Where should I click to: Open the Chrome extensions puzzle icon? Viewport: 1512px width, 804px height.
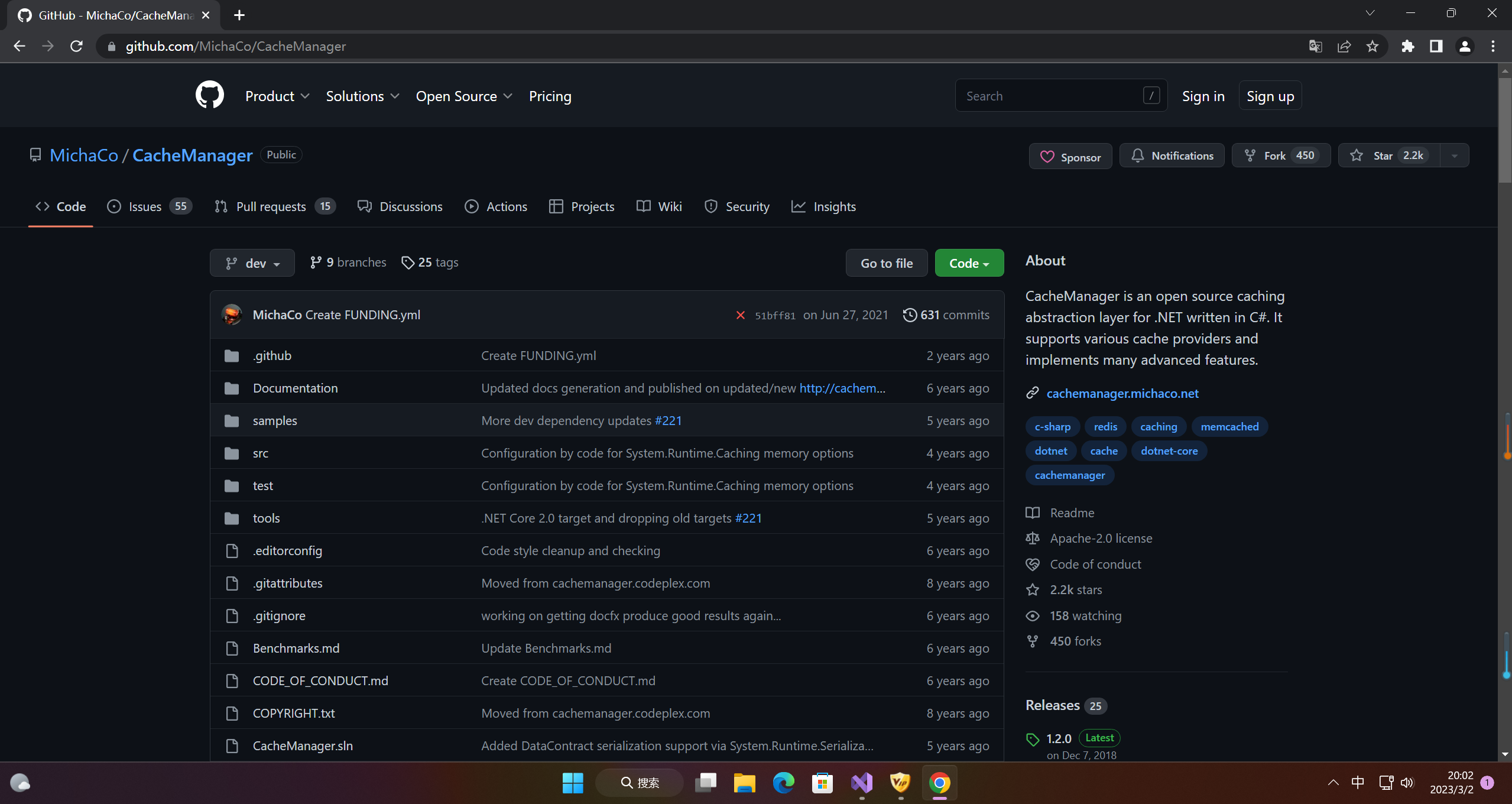[x=1408, y=46]
